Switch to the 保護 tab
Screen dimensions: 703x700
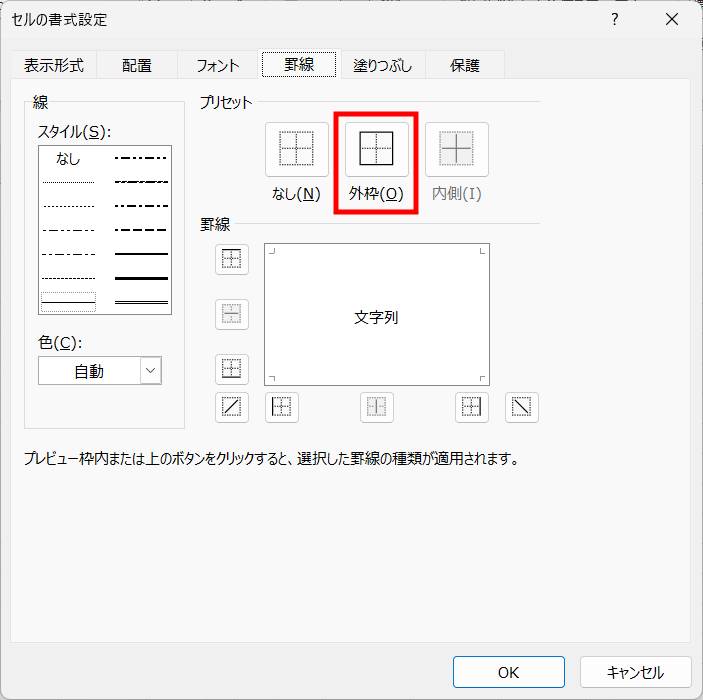465,65
